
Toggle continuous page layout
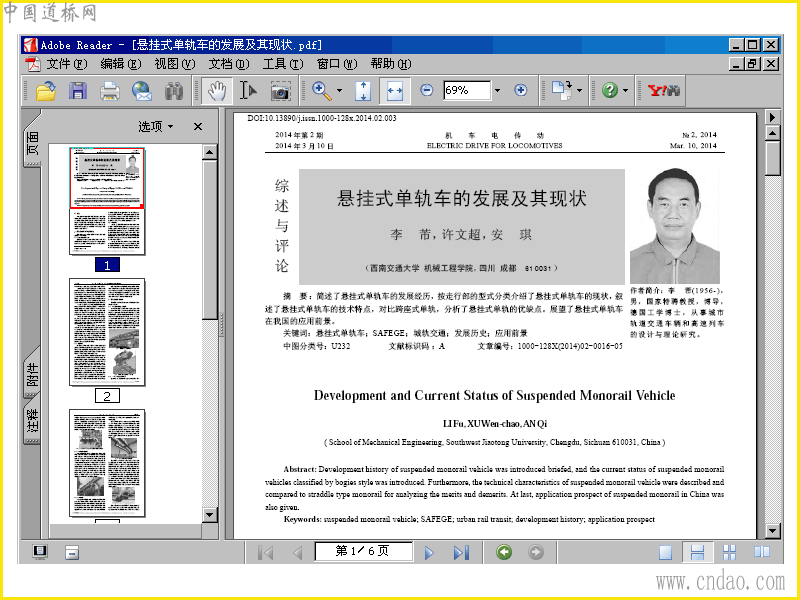[x=697, y=552]
